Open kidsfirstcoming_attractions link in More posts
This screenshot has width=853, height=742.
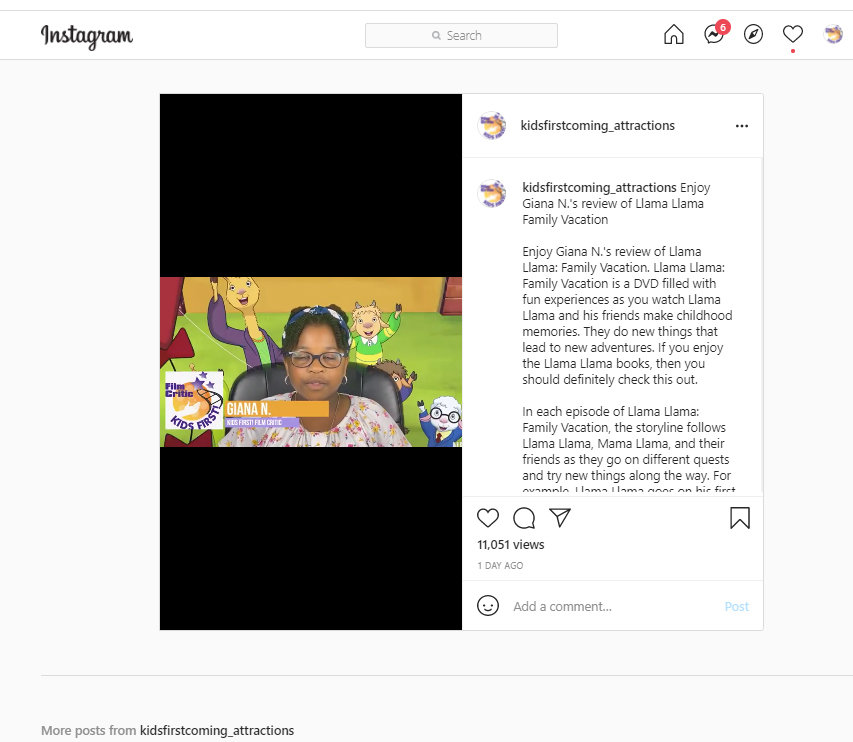click(217, 730)
